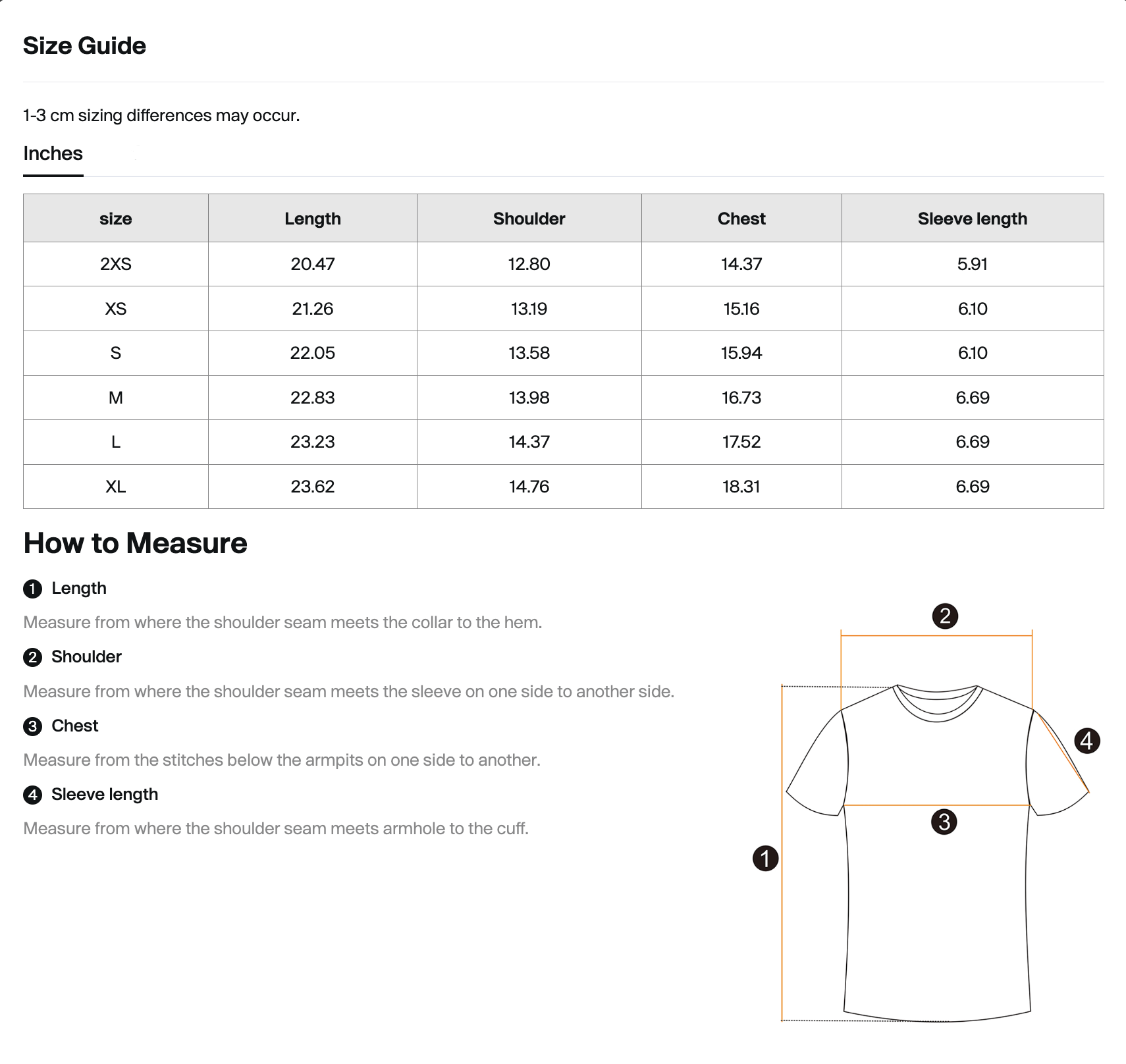Click the Chest column header
Image resolution: width=1126 pixels, height=1064 pixels.
tap(741, 219)
